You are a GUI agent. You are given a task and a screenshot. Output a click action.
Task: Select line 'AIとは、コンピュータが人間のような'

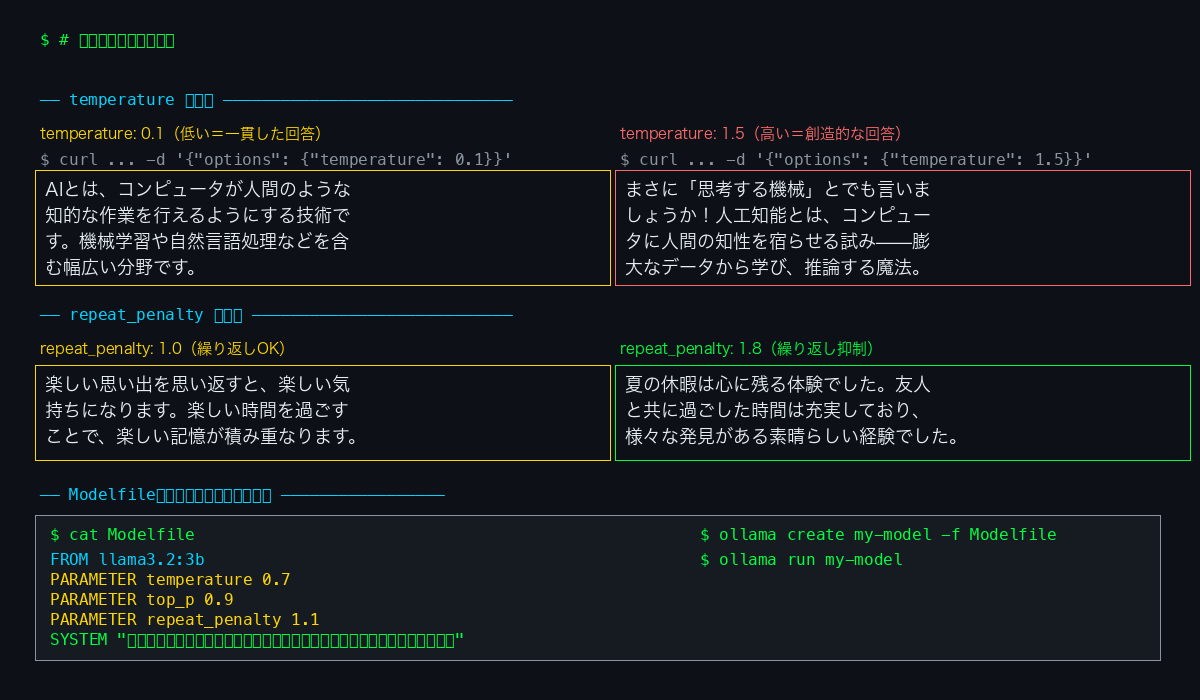tap(198, 189)
